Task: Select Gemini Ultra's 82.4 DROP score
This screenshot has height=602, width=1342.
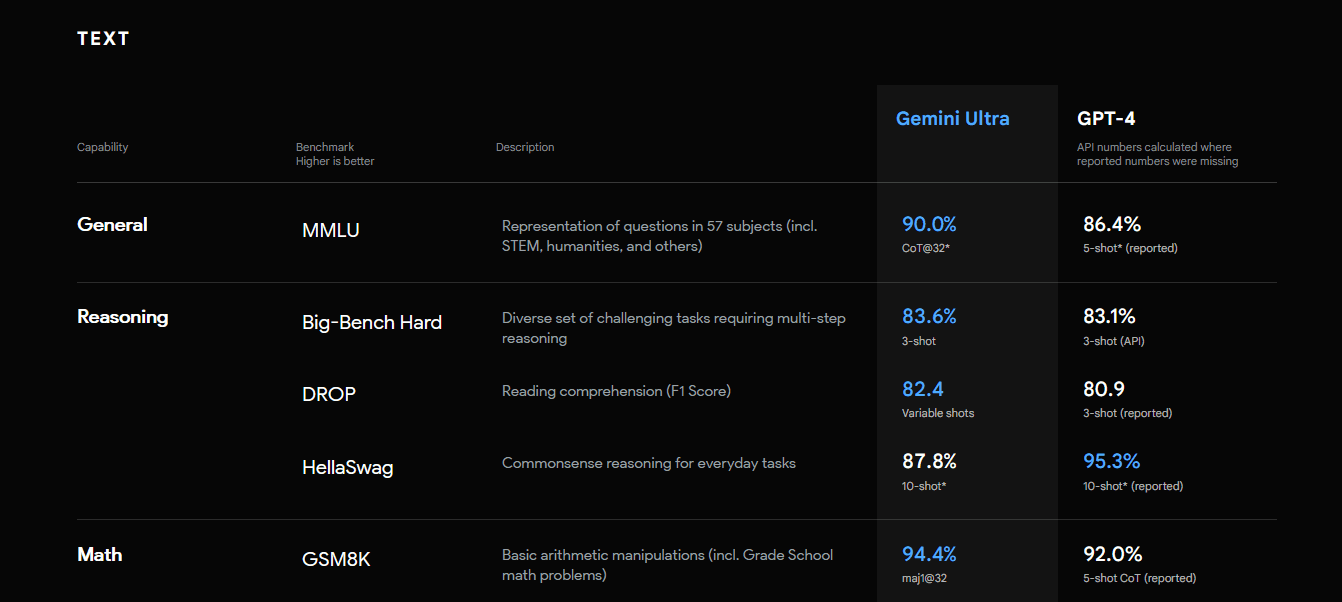Action: pyautogui.click(x=923, y=389)
